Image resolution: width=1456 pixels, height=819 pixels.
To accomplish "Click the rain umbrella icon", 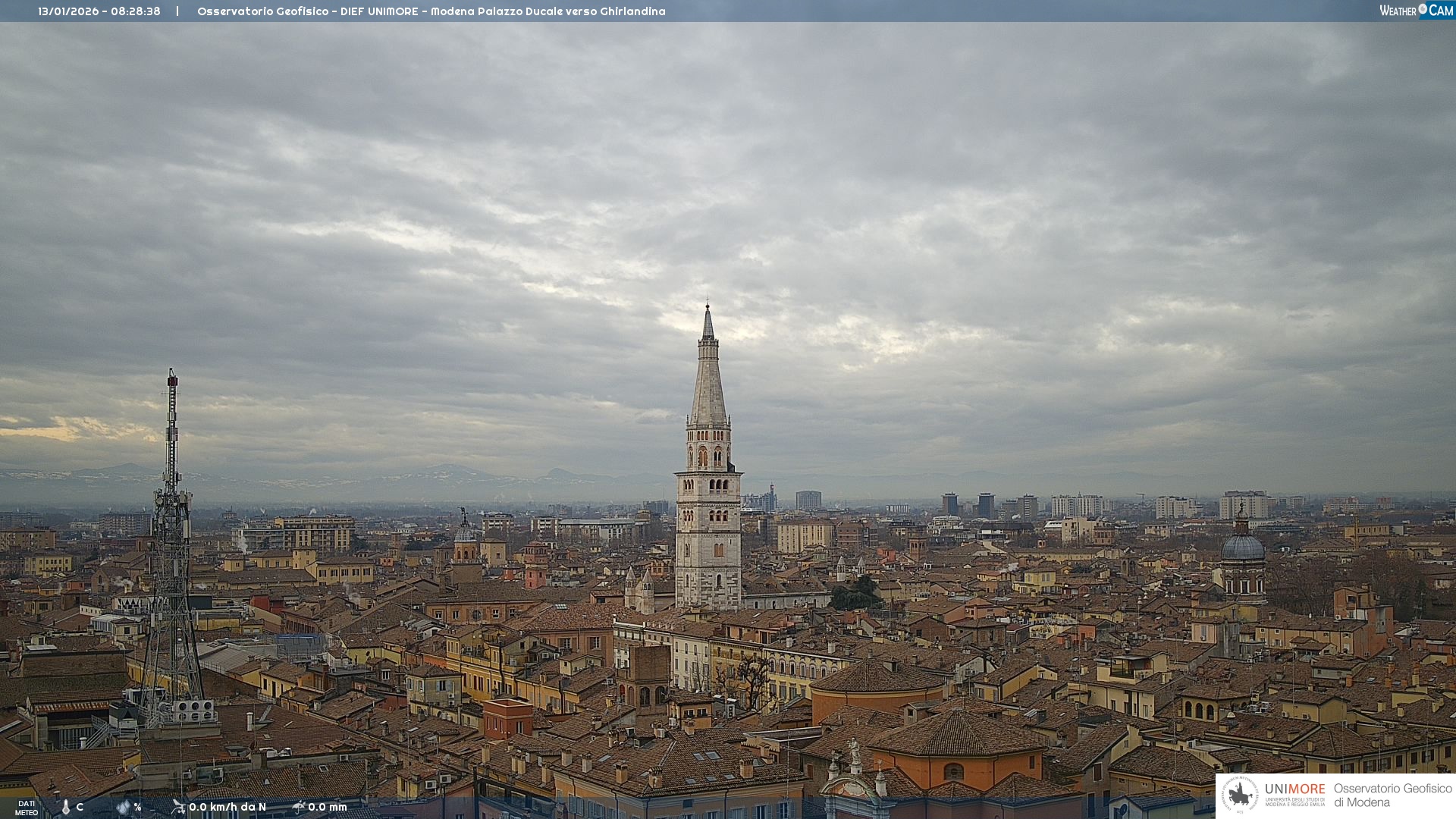I will click(x=298, y=807).
